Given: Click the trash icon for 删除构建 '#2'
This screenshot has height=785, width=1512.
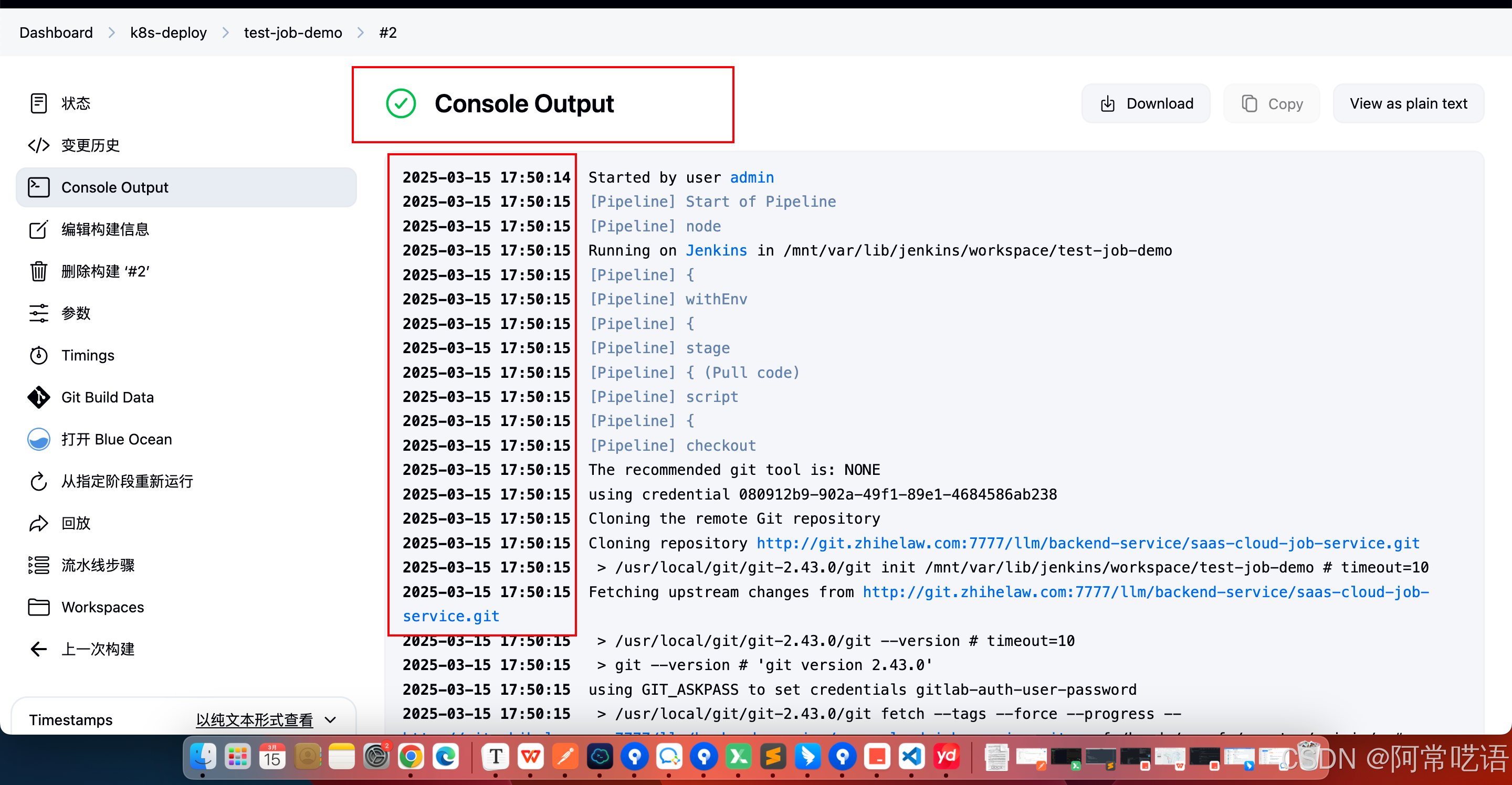Looking at the screenshot, I should [39, 271].
